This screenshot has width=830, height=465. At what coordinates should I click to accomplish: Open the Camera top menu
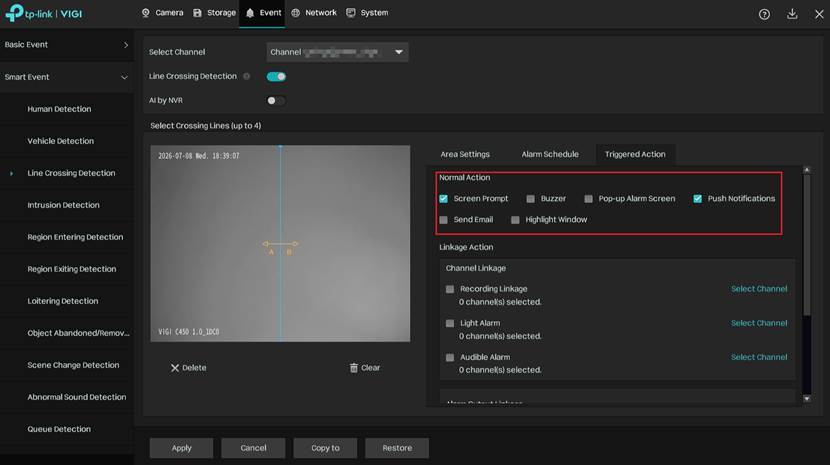pos(163,13)
